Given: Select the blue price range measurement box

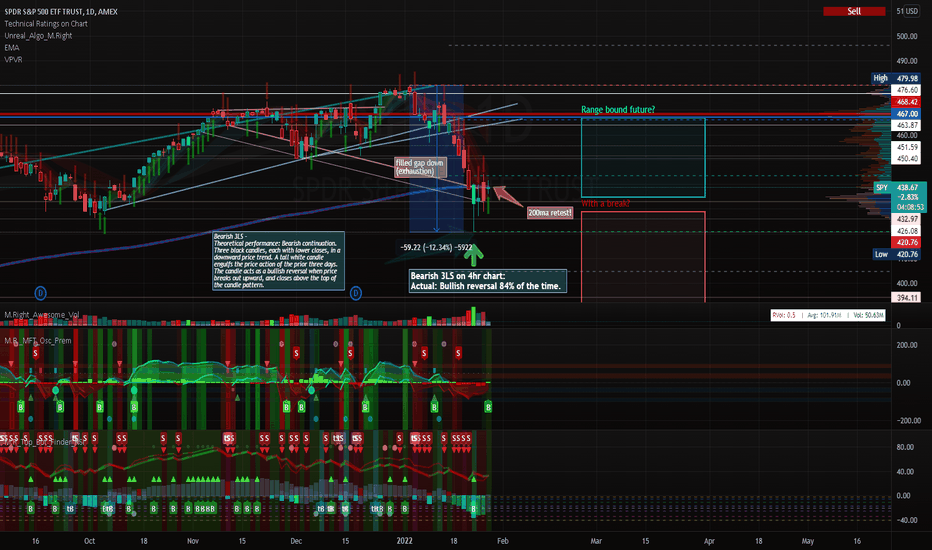Looking at the screenshot, I should [436, 158].
